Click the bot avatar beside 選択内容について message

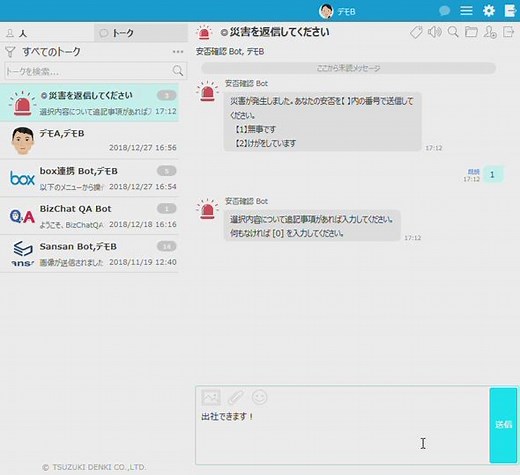point(207,209)
